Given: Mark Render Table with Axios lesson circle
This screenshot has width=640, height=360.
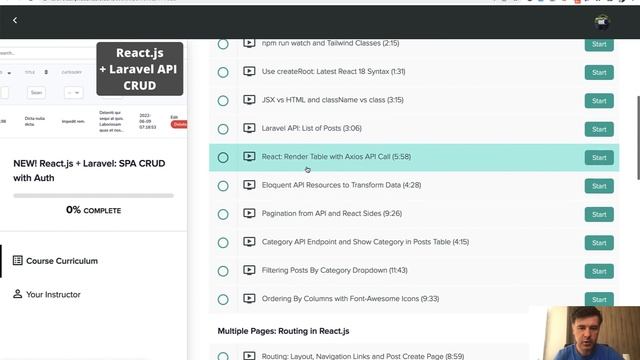Looking at the screenshot, I should pyautogui.click(x=223, y=157).
